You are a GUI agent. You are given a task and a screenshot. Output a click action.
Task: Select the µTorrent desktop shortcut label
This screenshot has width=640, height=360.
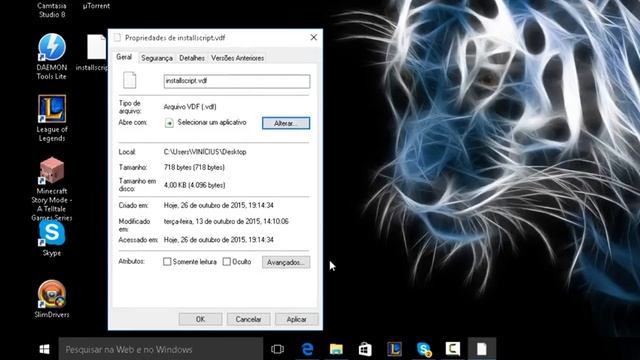click(96, 6)
